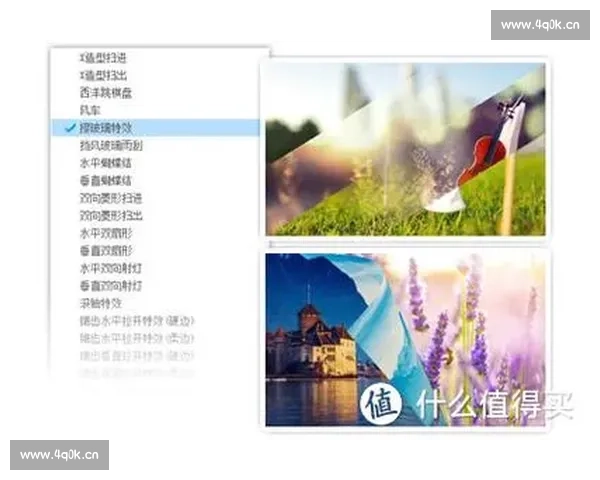Pick the 水平双扇形 effect
Viewport: 600px width, 480px height.
pyautogui.click(x=106, y=233)
